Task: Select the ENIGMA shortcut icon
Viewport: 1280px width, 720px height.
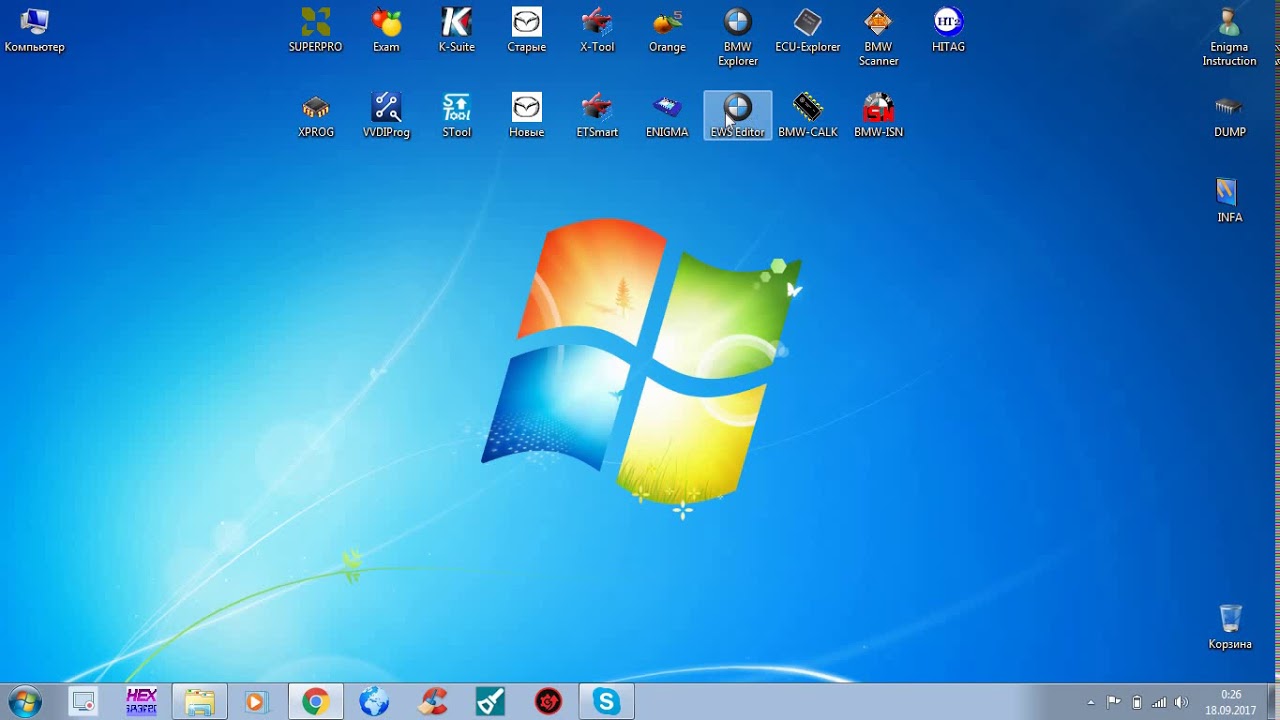Action: point(667,116)
